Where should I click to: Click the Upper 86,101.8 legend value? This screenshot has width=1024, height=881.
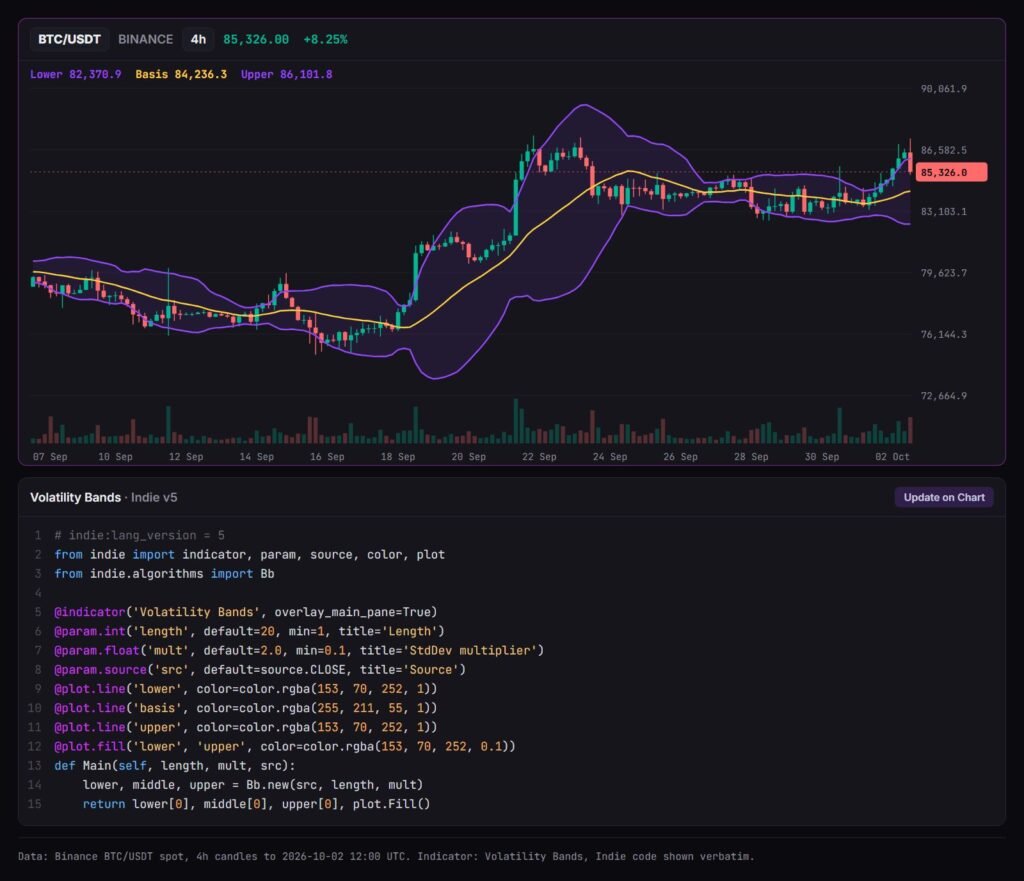[287, 74]
